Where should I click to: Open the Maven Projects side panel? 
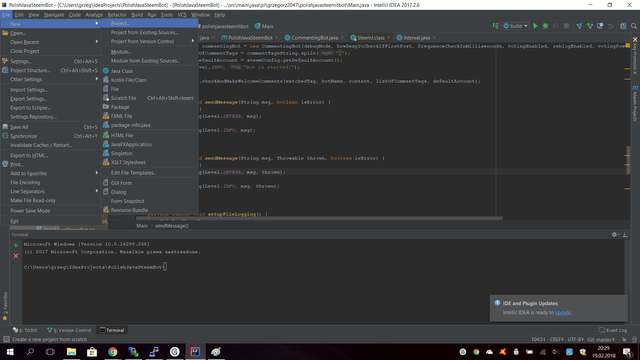point(635,103)
